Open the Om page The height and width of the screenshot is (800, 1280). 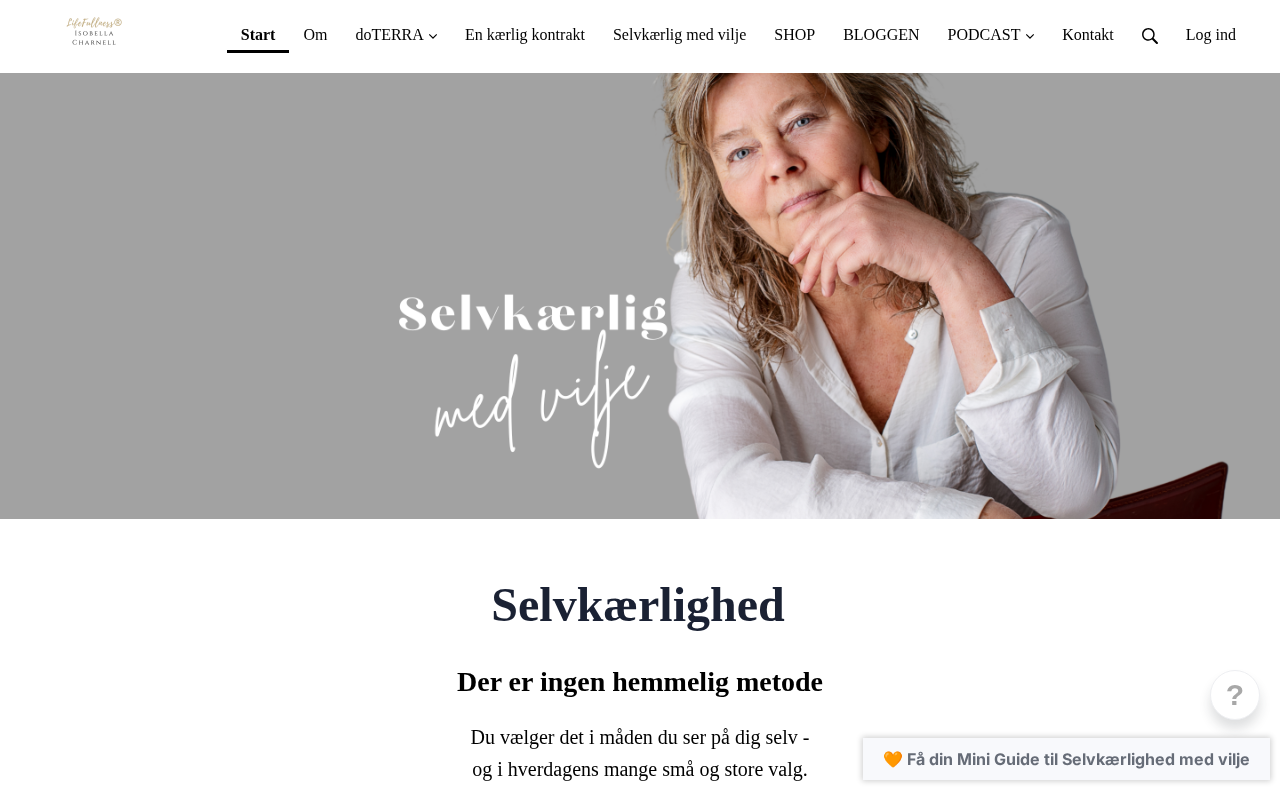(x=315, y=35)
